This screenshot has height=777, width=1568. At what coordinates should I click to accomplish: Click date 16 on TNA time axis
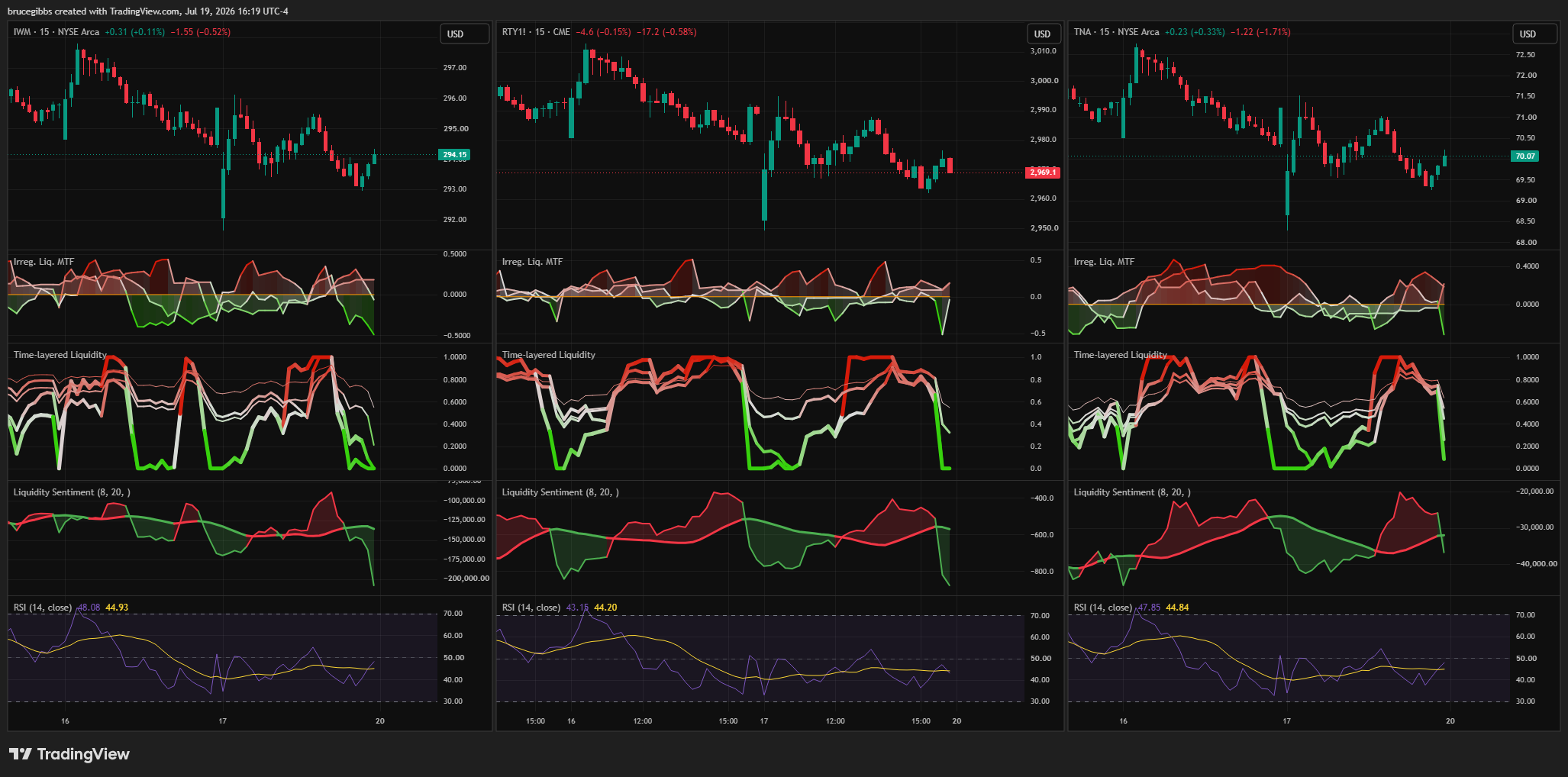click(1123, 721)
